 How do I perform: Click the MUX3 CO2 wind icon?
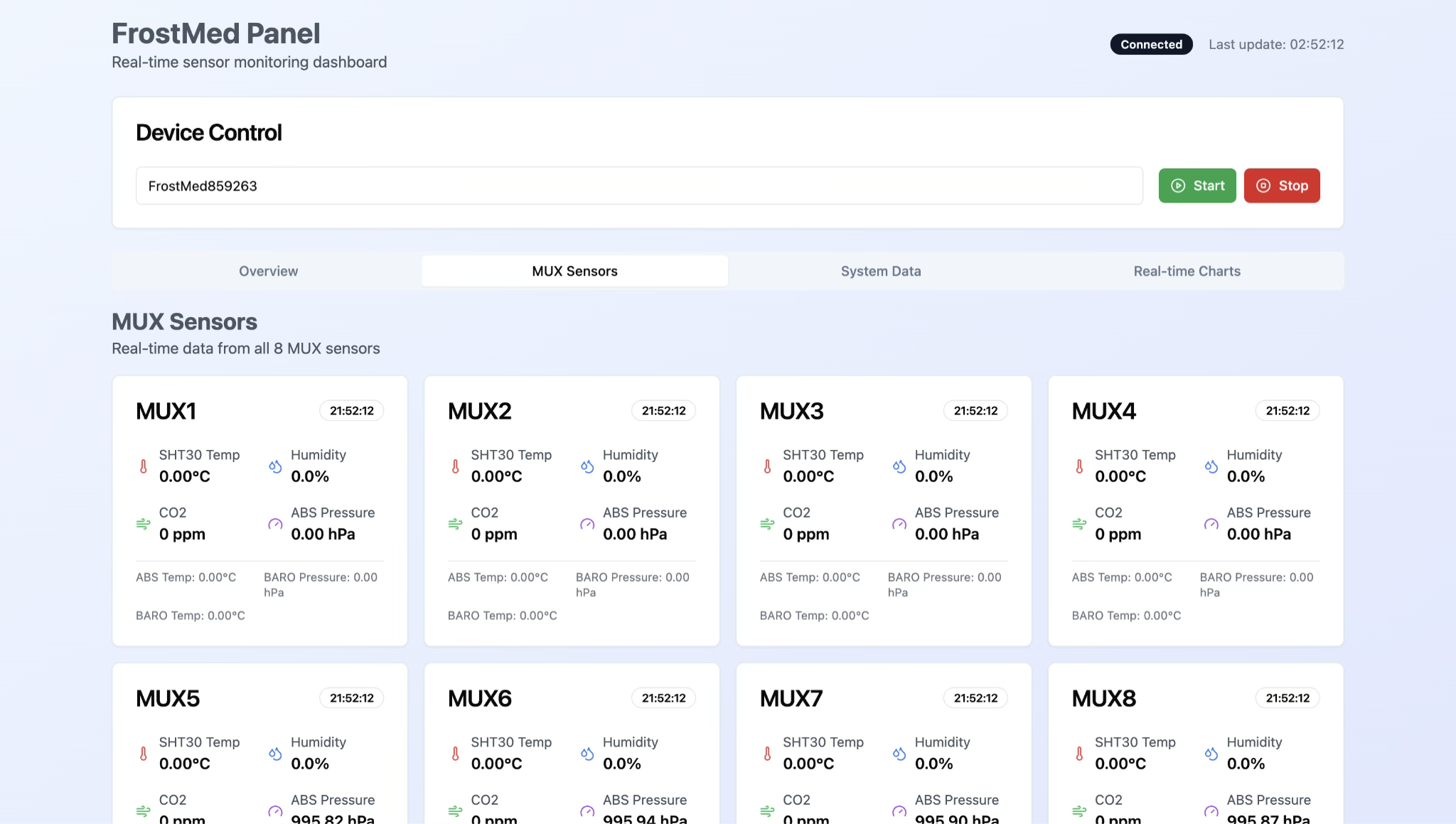(767, 524)
